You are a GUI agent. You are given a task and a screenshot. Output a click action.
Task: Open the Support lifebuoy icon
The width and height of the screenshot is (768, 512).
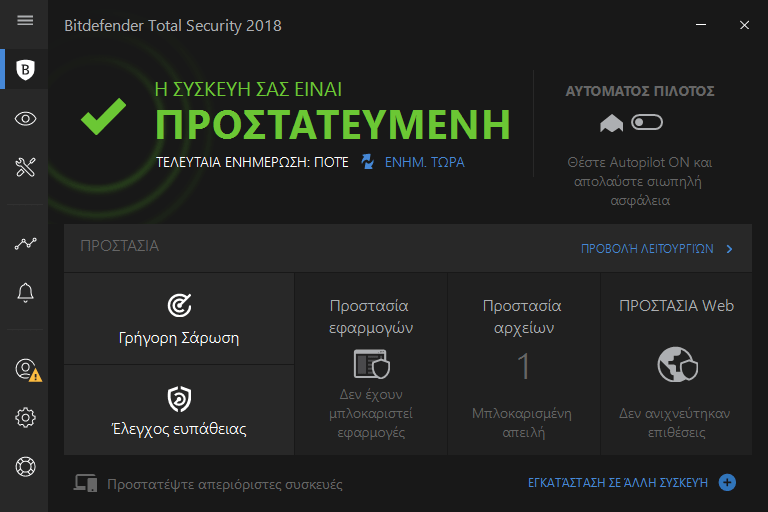click(25, 466)
